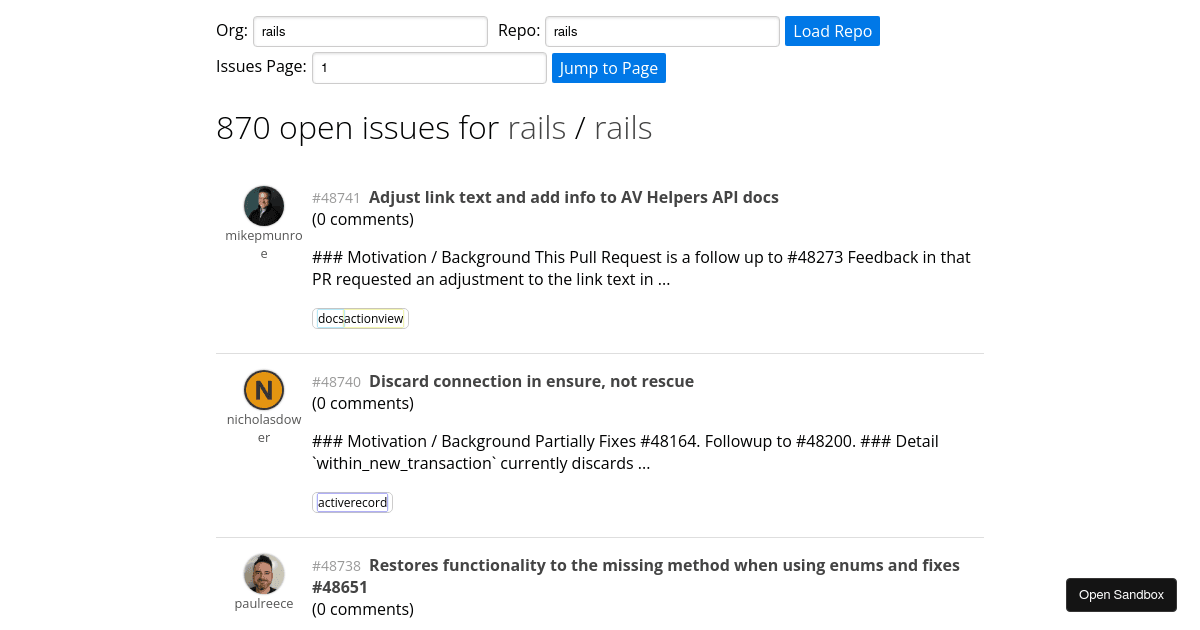Click the Issues Page number input
This screenshot has height=630, width=1200.
[x=429, y=68]
